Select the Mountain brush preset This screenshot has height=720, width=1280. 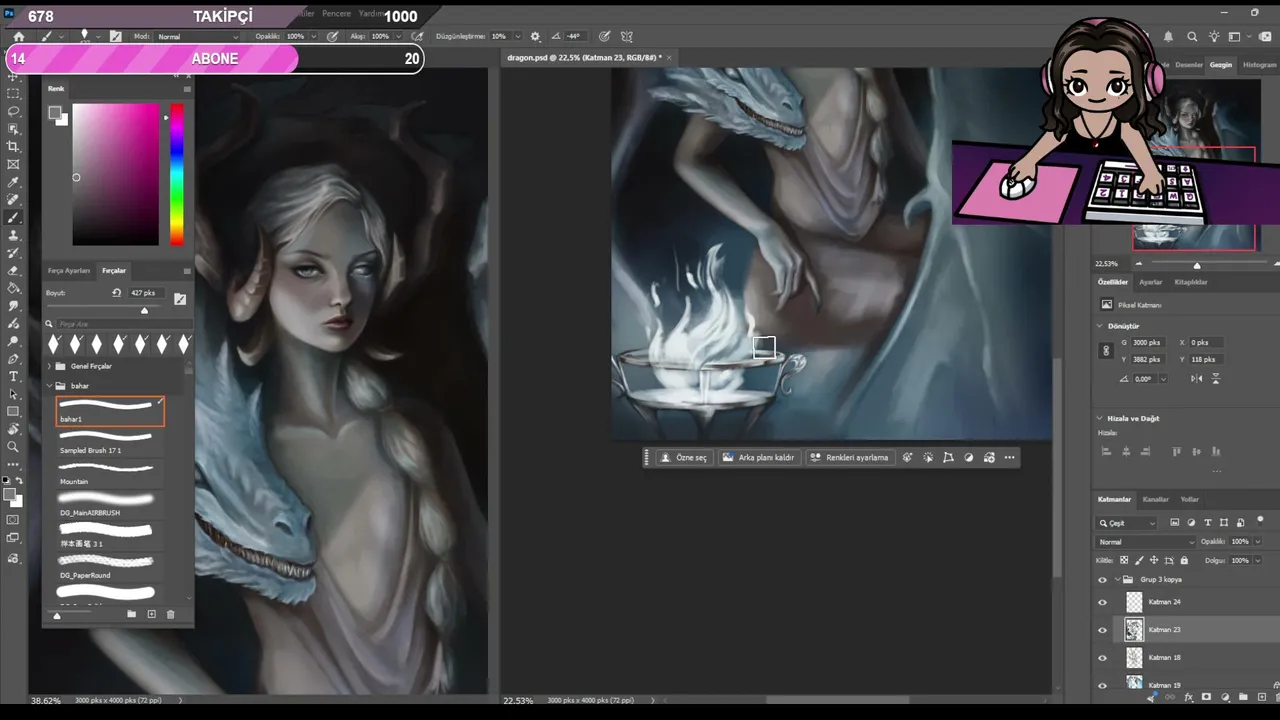coord(110,473)
